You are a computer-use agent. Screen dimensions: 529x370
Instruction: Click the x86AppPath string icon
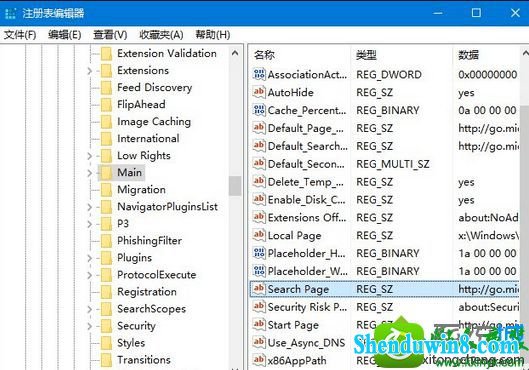click(259, 360)
